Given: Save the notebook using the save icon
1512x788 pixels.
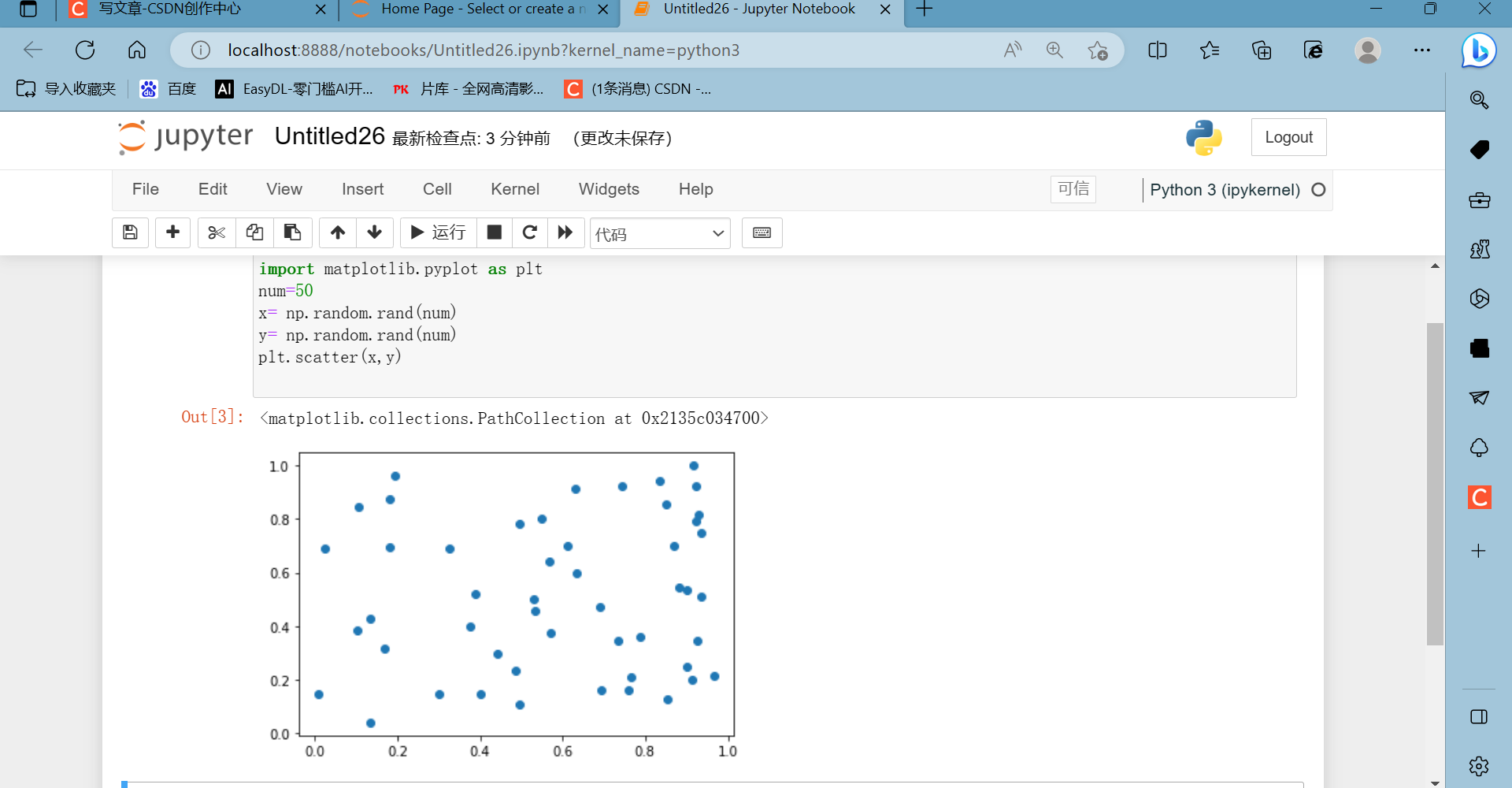Looking at the screenshot, I should 130,232.
